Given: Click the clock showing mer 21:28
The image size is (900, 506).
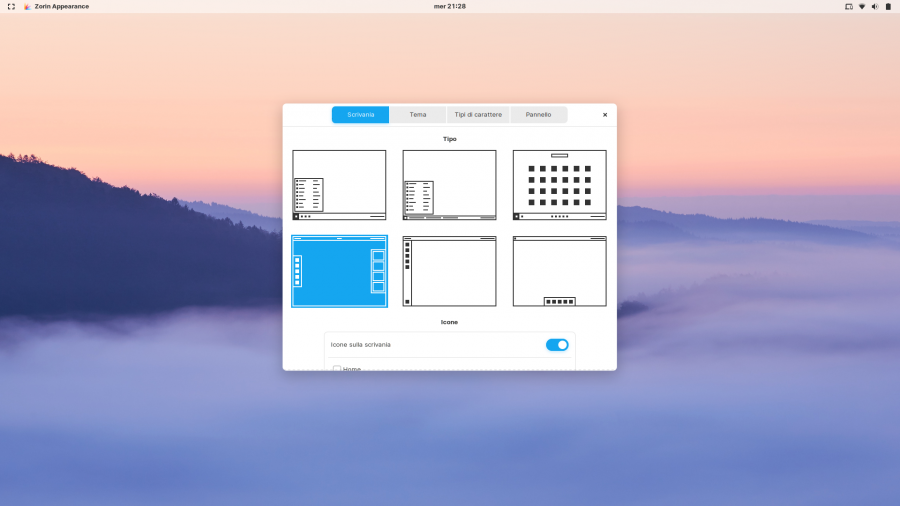Looking at the screenshot, I should pyautogui.click(x=449, y=6).
